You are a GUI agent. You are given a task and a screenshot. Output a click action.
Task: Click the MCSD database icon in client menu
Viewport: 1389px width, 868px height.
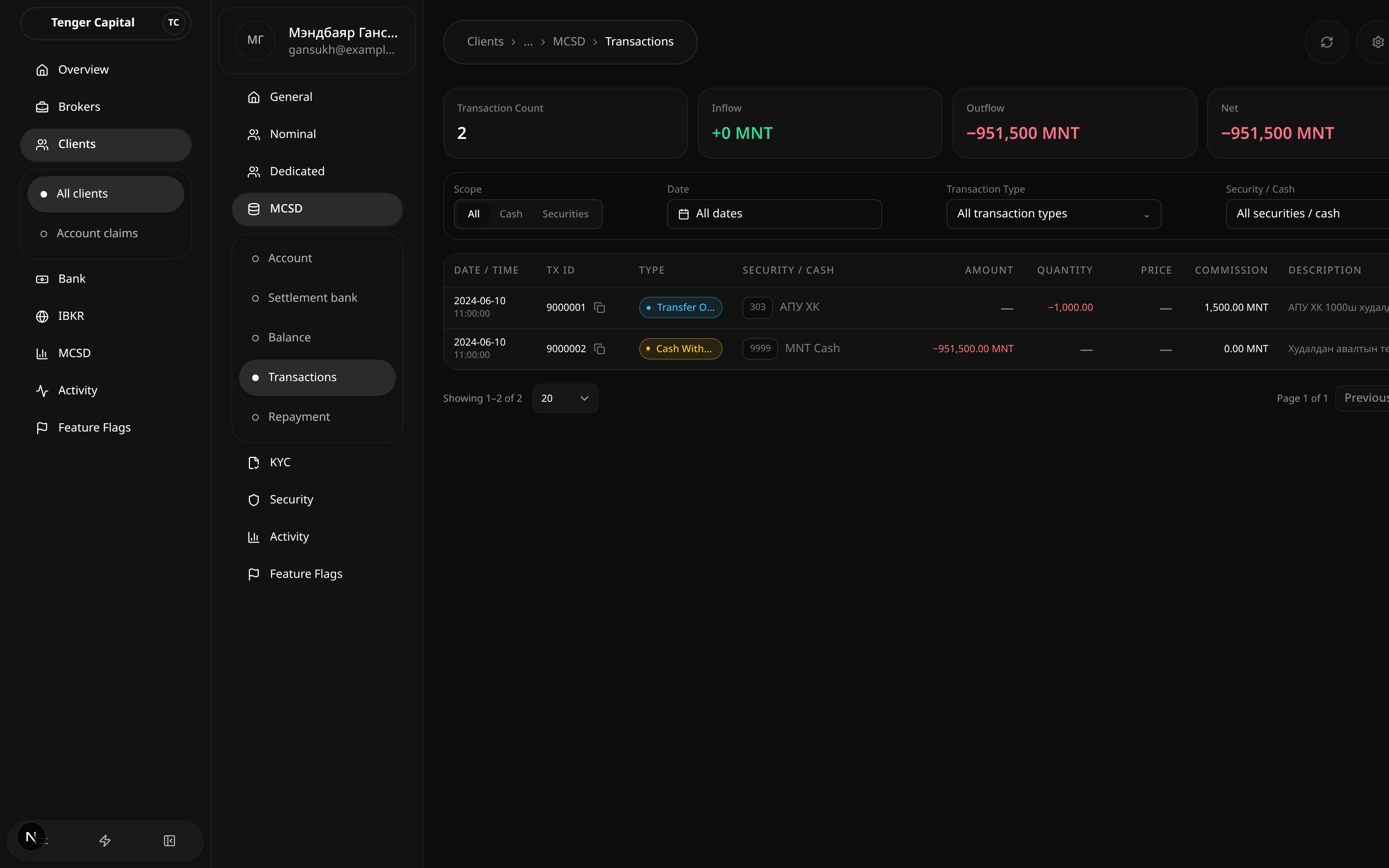coord(254,209)
